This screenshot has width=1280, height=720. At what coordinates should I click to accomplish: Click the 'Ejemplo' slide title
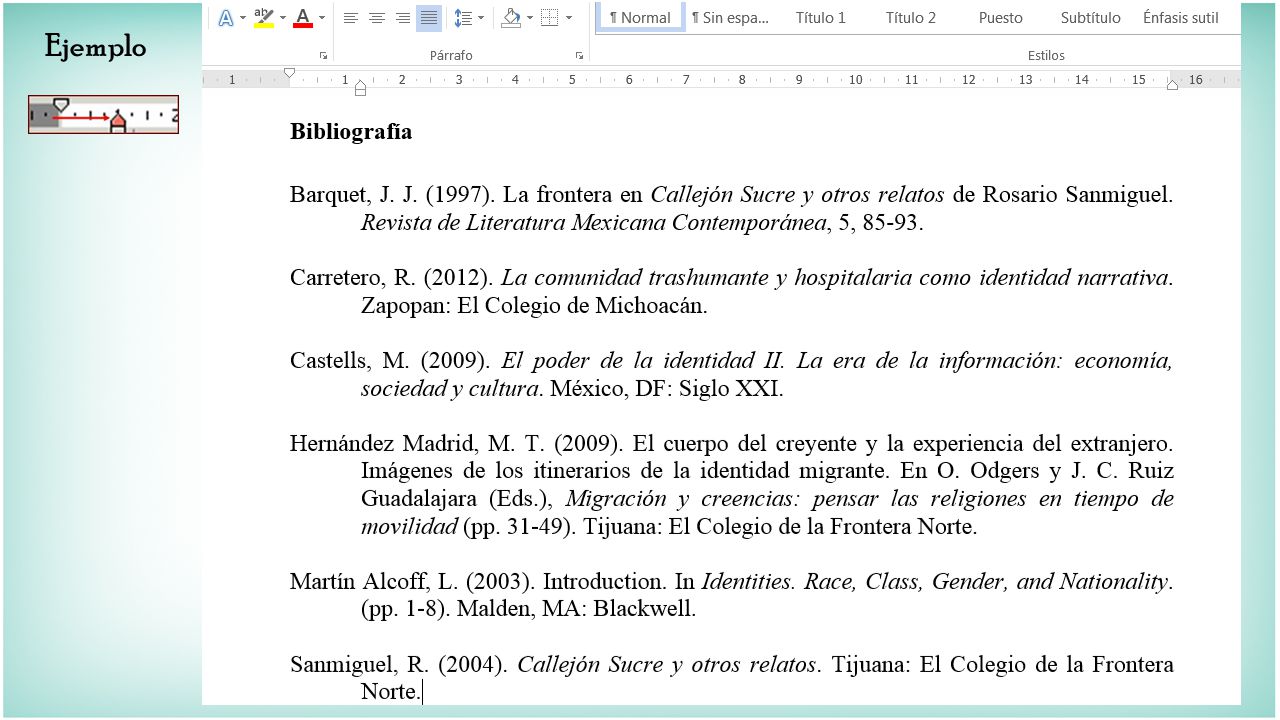[95, 47]
